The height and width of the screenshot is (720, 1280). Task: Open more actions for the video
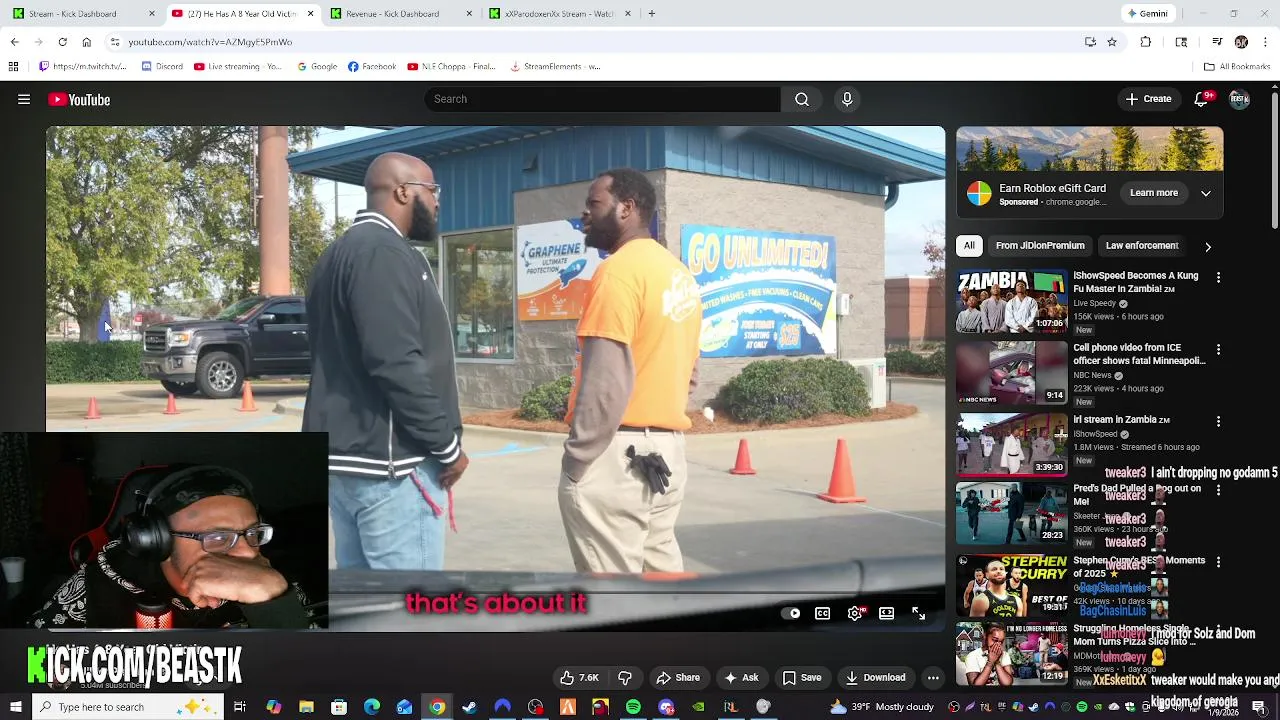pos(933,677)
